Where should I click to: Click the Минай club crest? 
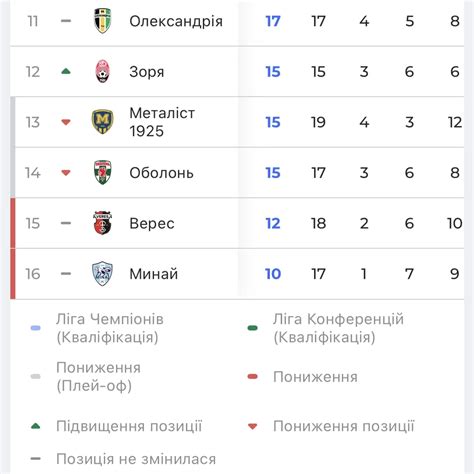pyautogui.click(x=102, y=274)
